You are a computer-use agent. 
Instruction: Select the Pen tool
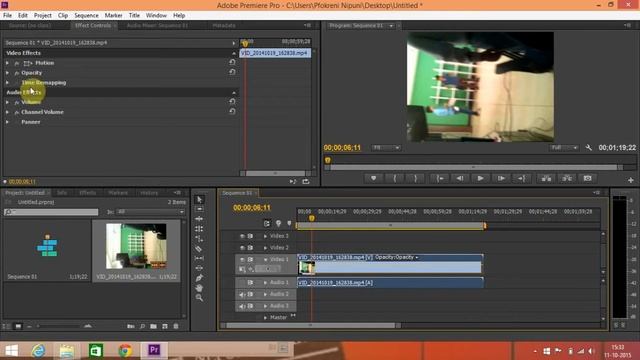(199, 278)
